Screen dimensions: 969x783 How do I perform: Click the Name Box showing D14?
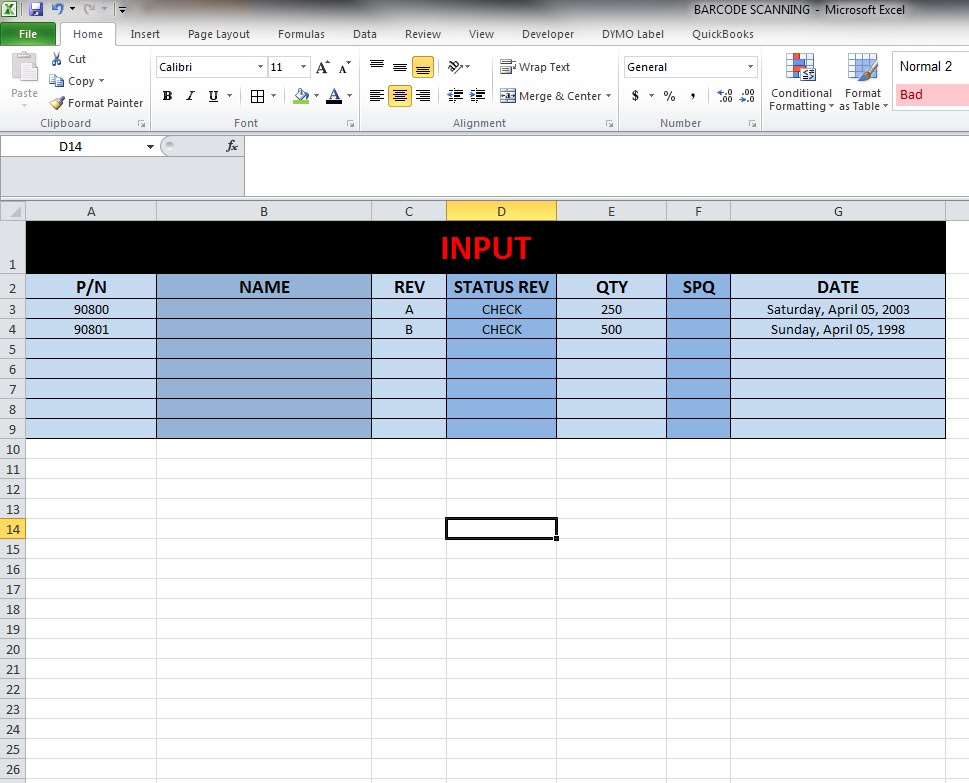(x=71, y=146)
